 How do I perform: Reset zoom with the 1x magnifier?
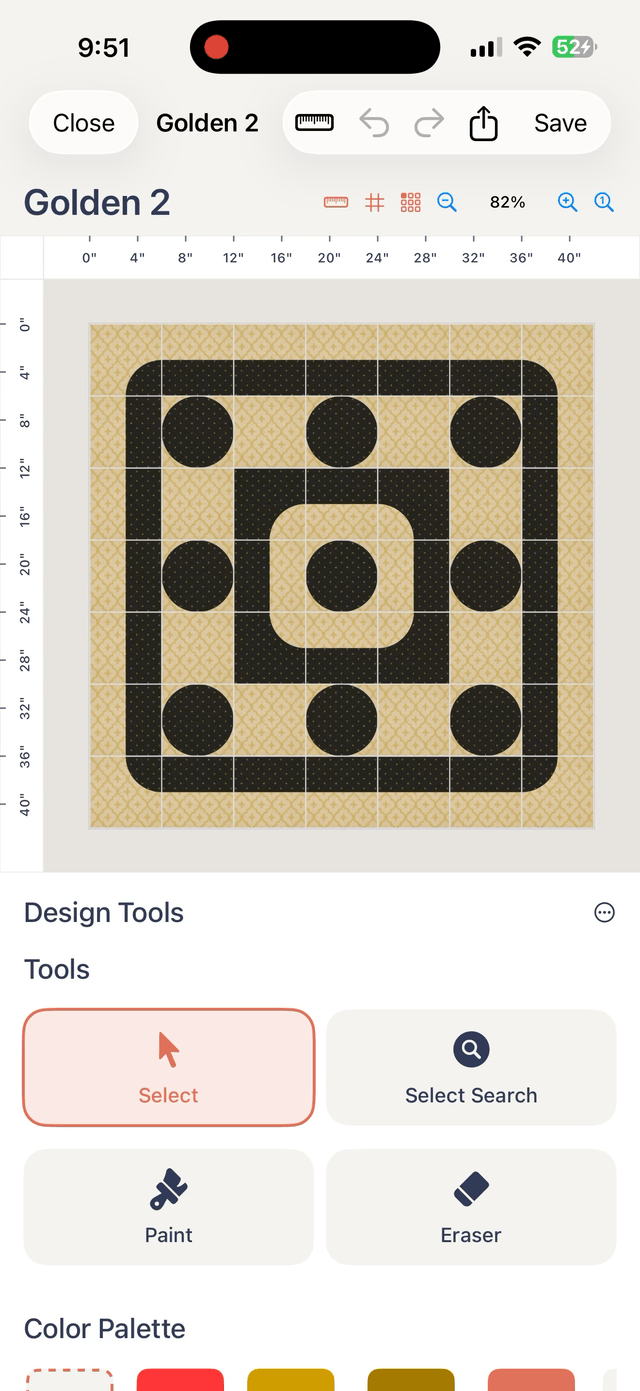[x=604, y=202]
